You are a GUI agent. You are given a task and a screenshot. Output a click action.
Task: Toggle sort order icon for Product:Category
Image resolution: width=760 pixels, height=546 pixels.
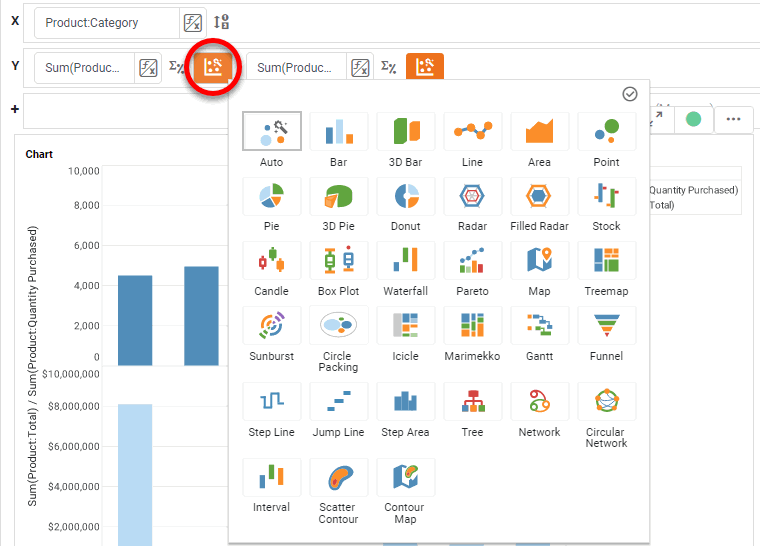[x=222, y=22]
